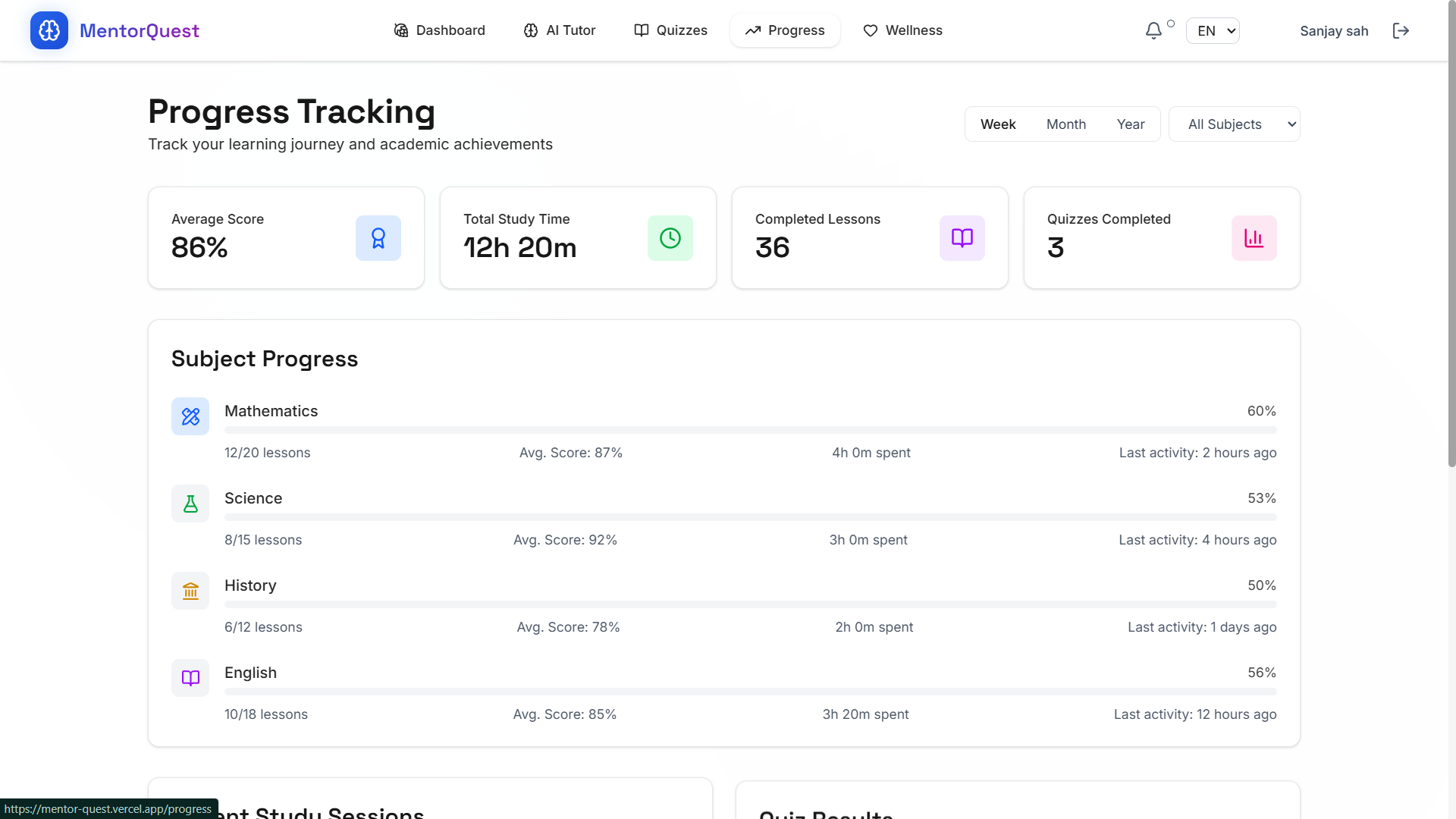Open the Wellness navigation tab
The image size is (1456, 819).
tap(902, 30)
